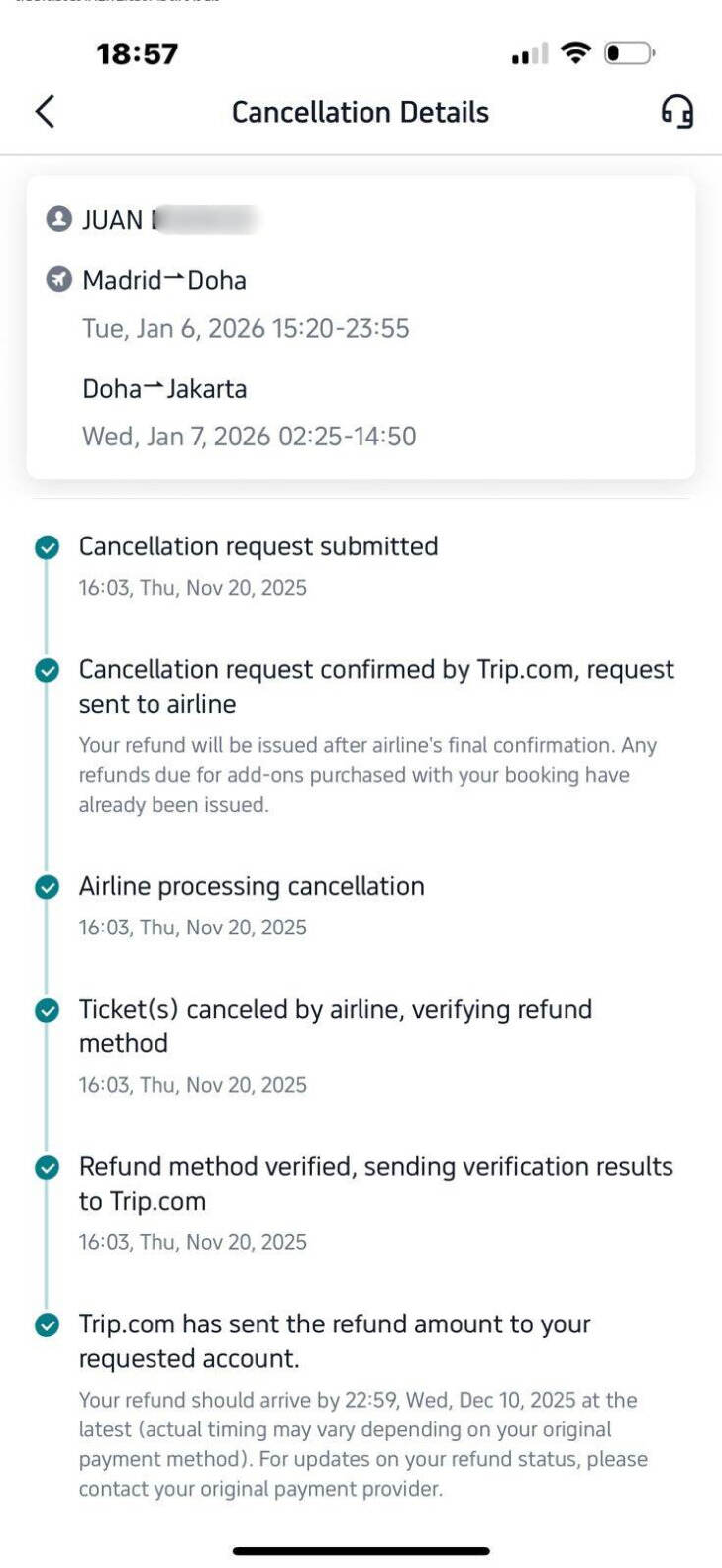This screenshot has height=1568, width=722.
Task: Tap the 18:57 clock in status bar
Action: 138,53
